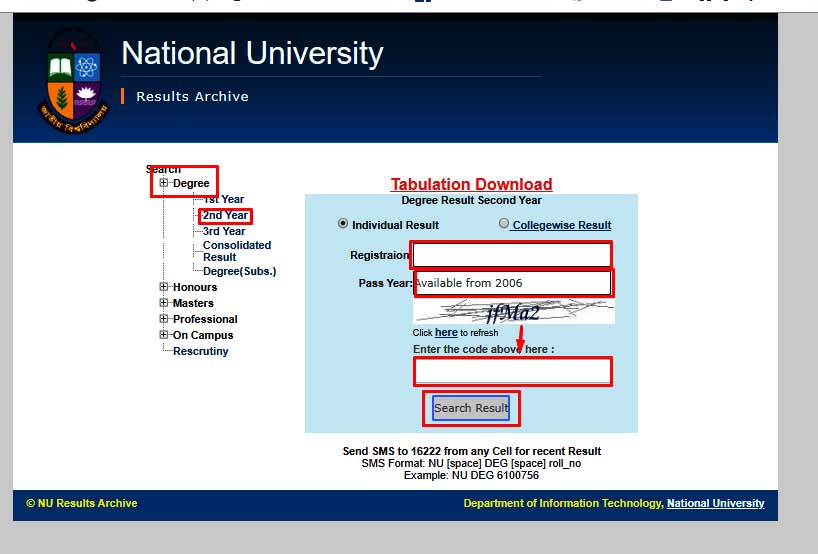
Task: Click the Results Archive subtitle
Action: pyautogui.click(x=193, y=97)
